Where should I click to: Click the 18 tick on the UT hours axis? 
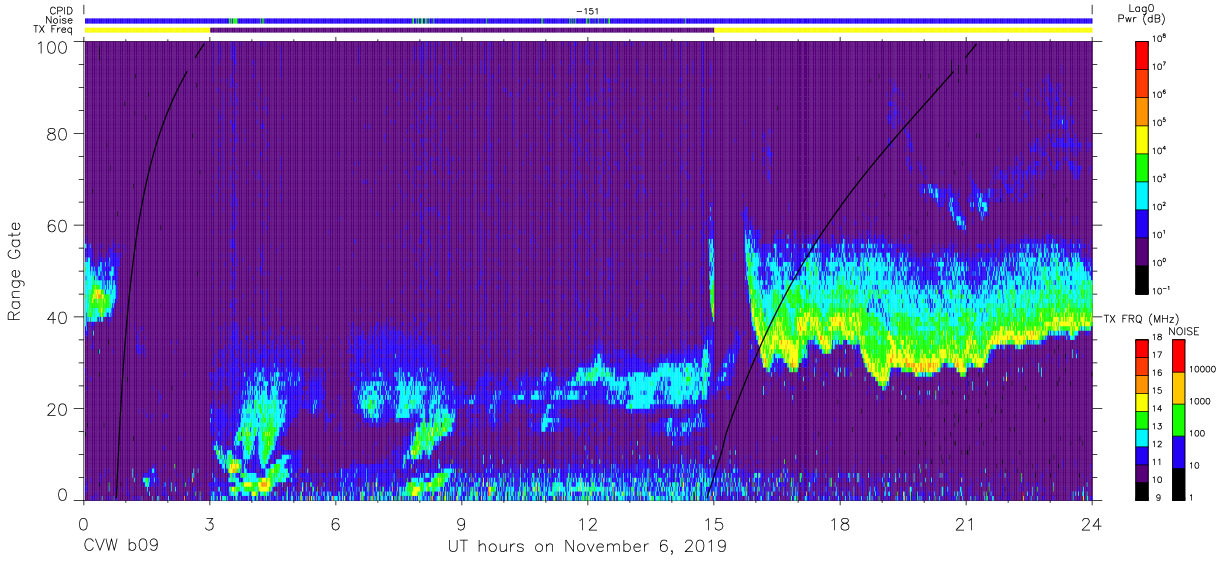[840, 523]
